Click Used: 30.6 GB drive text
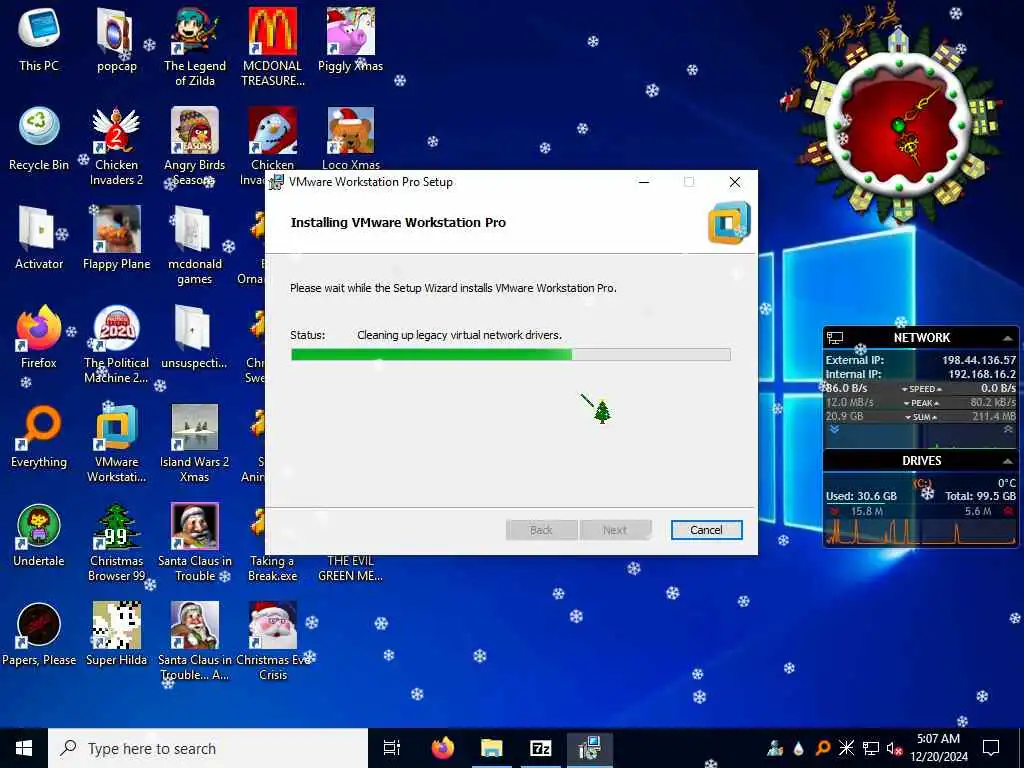The image size is (1024, 768). click(861, 496)
